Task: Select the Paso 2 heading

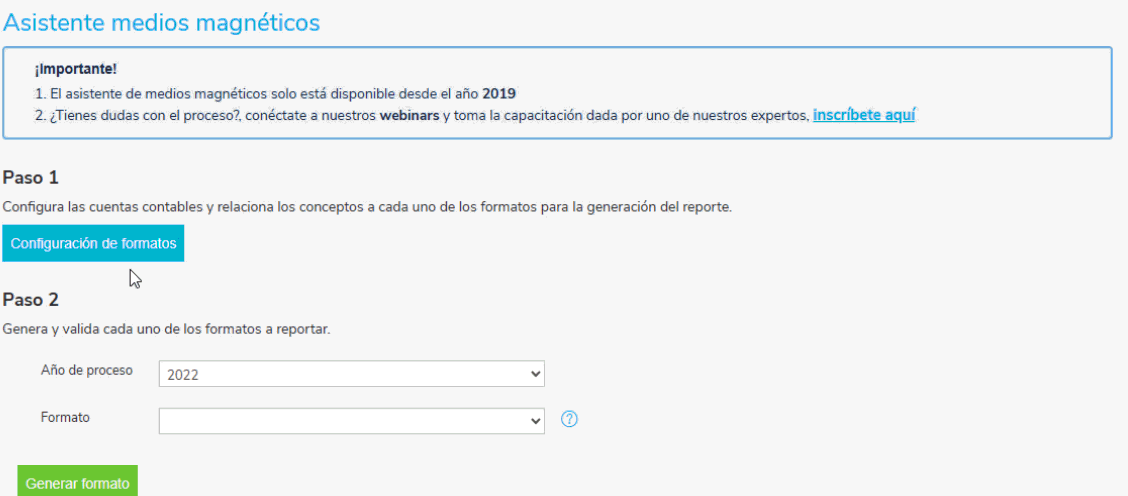Action: point(31,299)
